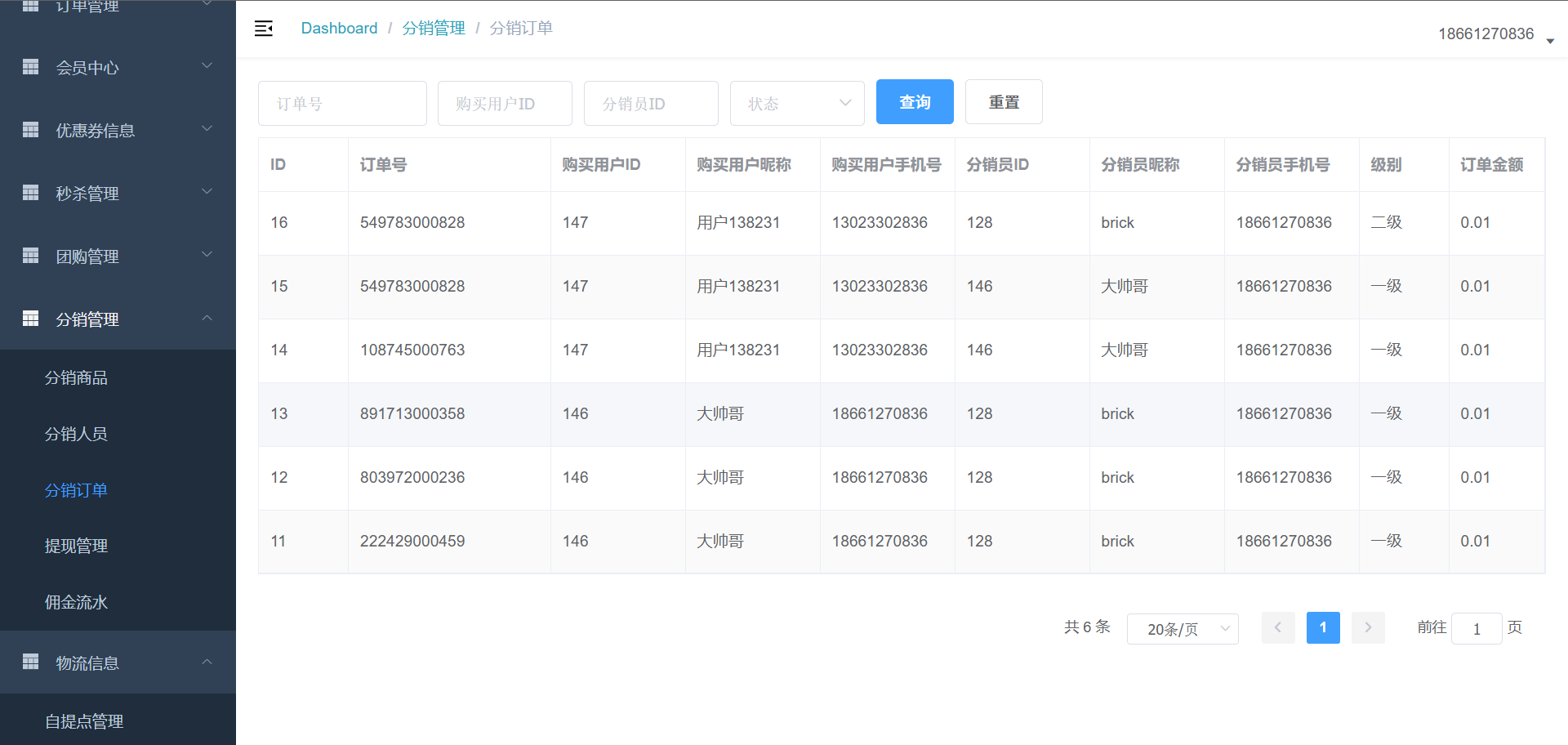Open the 分销人员 submenu item
Viewport: 1568px width, 745px height.
pyautogui.click(x=76, y=434)
